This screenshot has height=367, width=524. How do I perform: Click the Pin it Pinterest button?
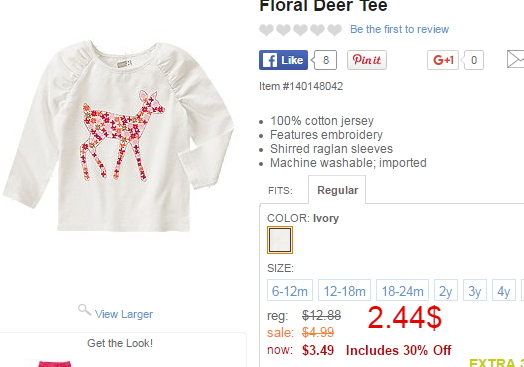pyautogui.click(x=367, y=60)
